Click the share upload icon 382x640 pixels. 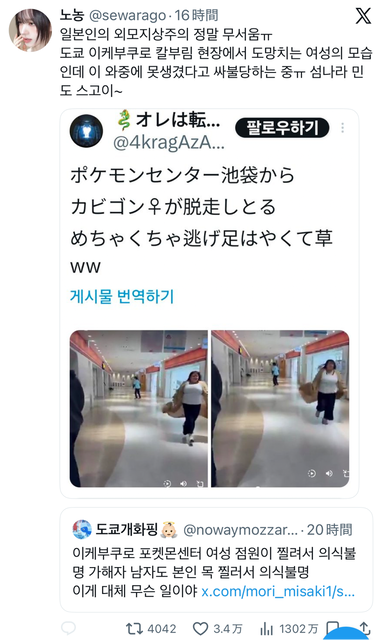(364, 628)
